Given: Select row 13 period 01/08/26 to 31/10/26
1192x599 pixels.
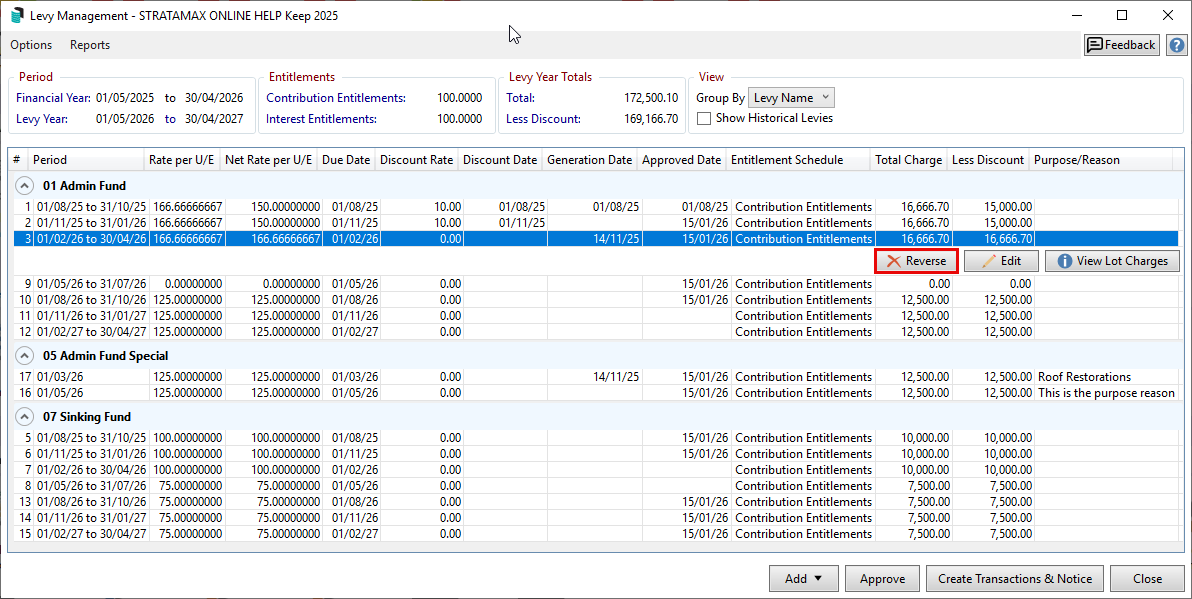Looking at the screenshot, I should [595, 502].
